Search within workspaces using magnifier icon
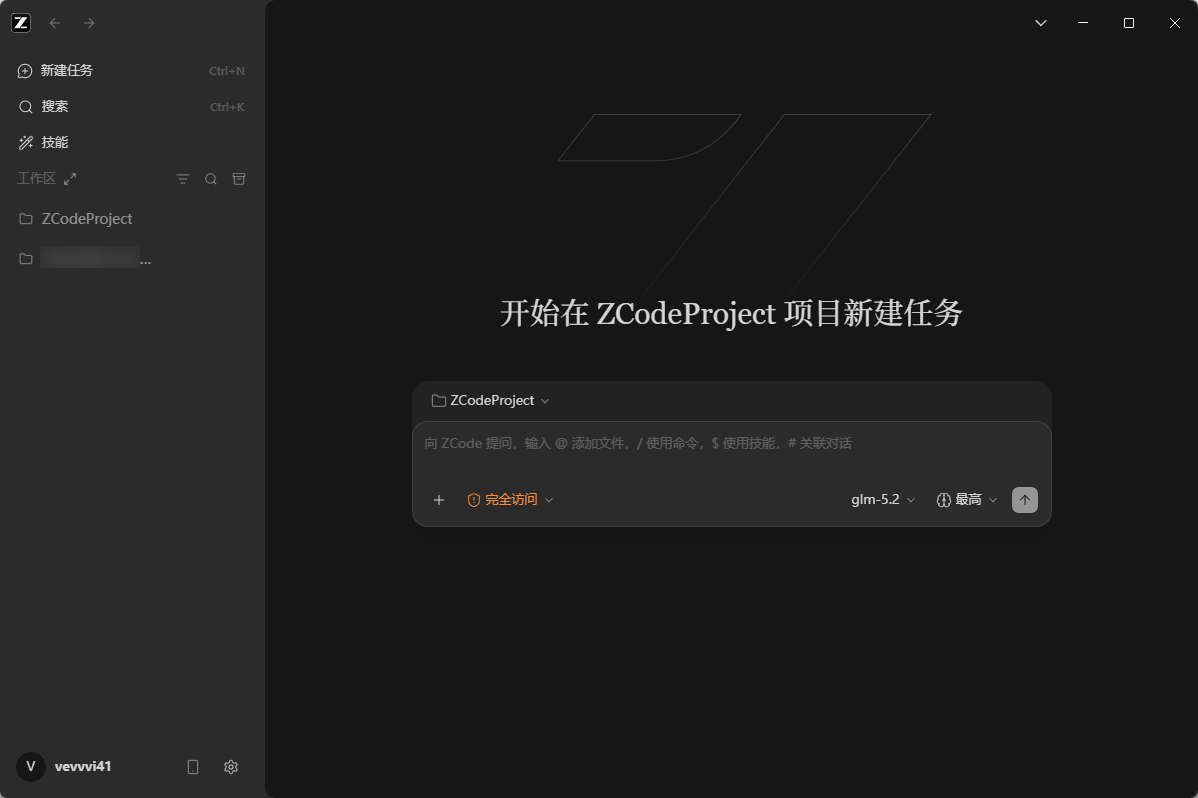Image resolution: width=1198 pixels, height=798 pixels. pos(211,179)
